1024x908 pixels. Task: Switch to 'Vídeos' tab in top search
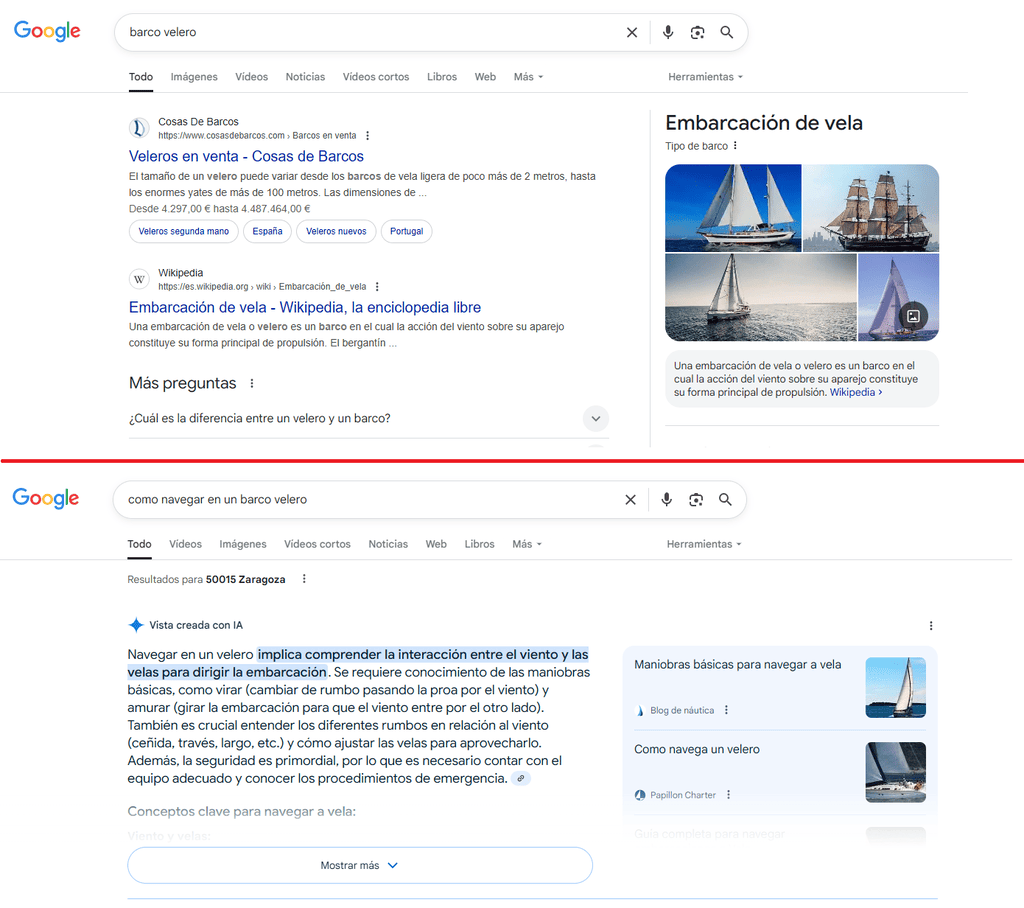tap(251, 77)
